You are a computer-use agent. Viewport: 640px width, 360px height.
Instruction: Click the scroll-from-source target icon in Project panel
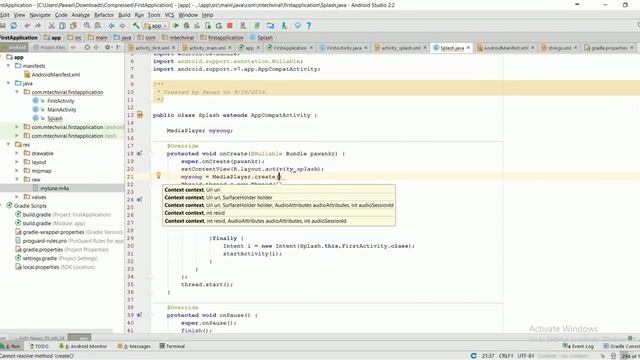(x=87, y=47)
